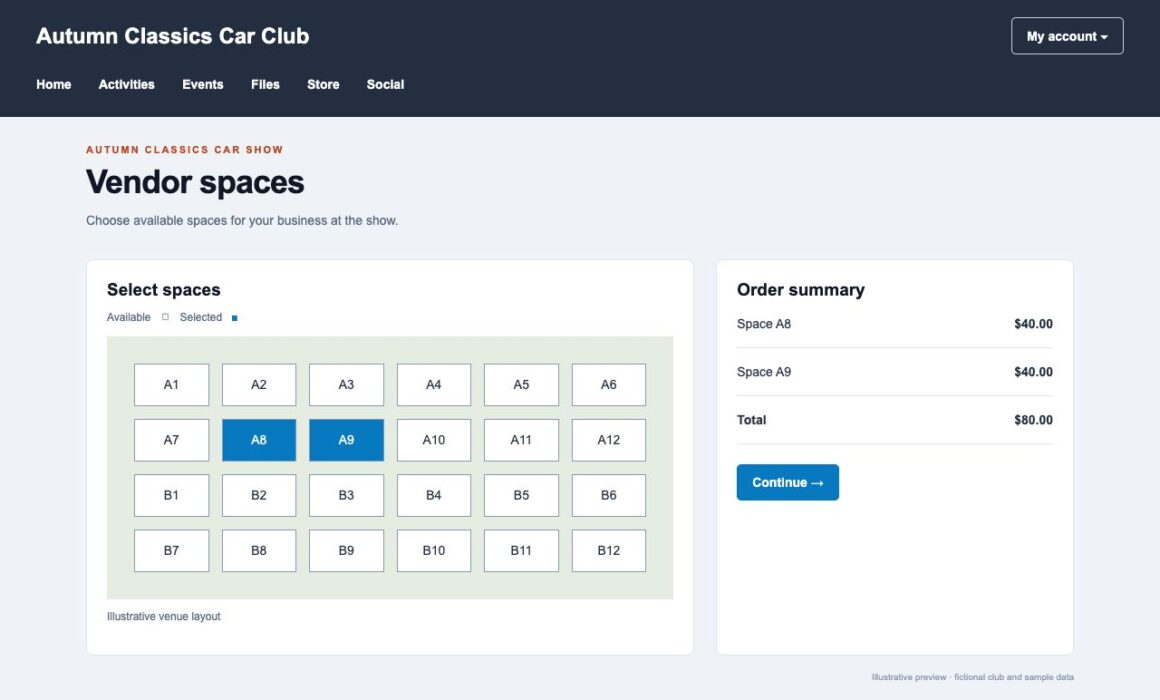Image resolution: width=1160 pixels, height=700 pixels.
Task: Open the Events menu item
Action: tap(203, 84)
